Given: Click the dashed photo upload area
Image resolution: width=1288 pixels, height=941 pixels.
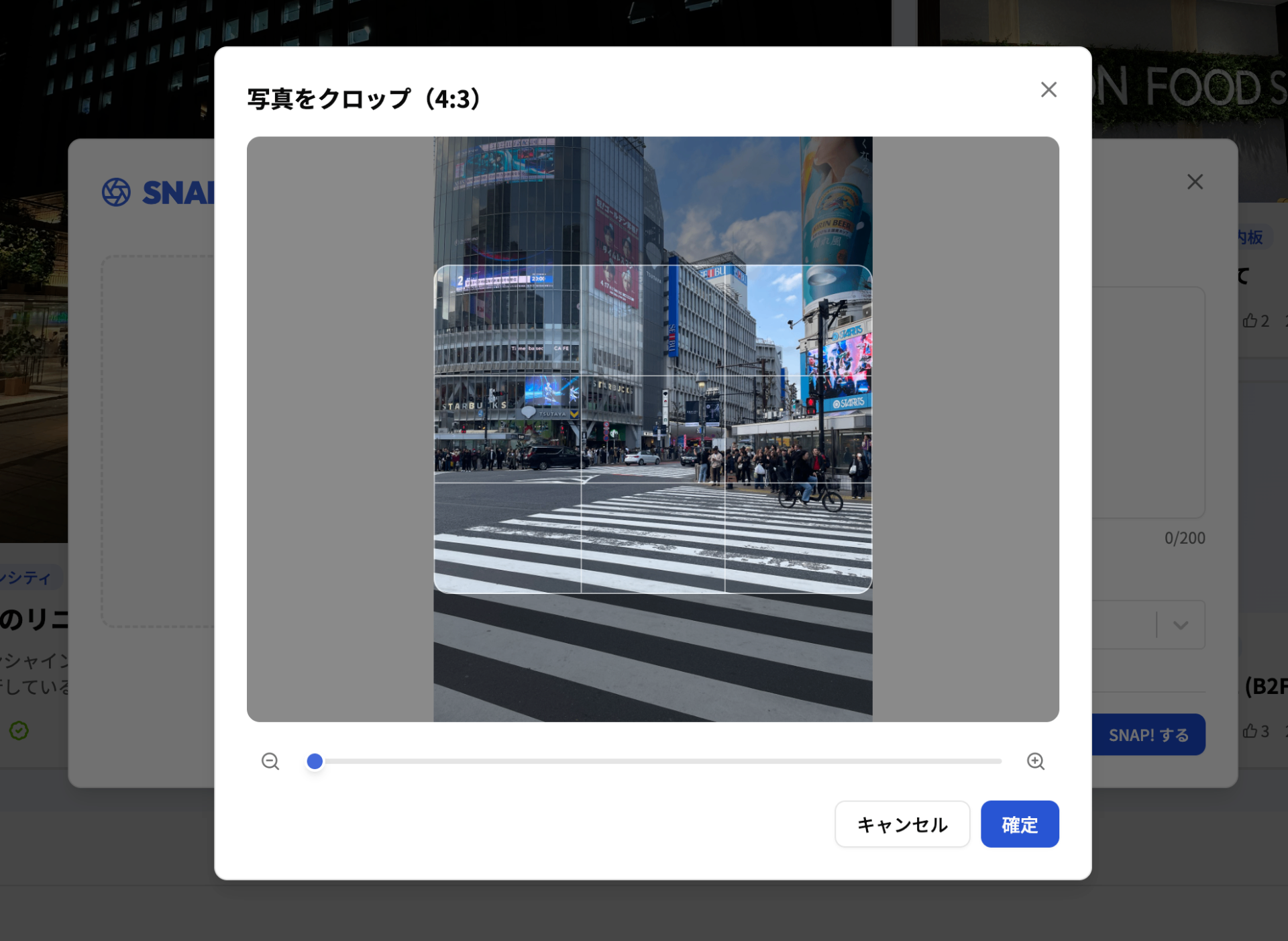Looking at the screenshot, I should pyautogui.click(x=158, y=440).
